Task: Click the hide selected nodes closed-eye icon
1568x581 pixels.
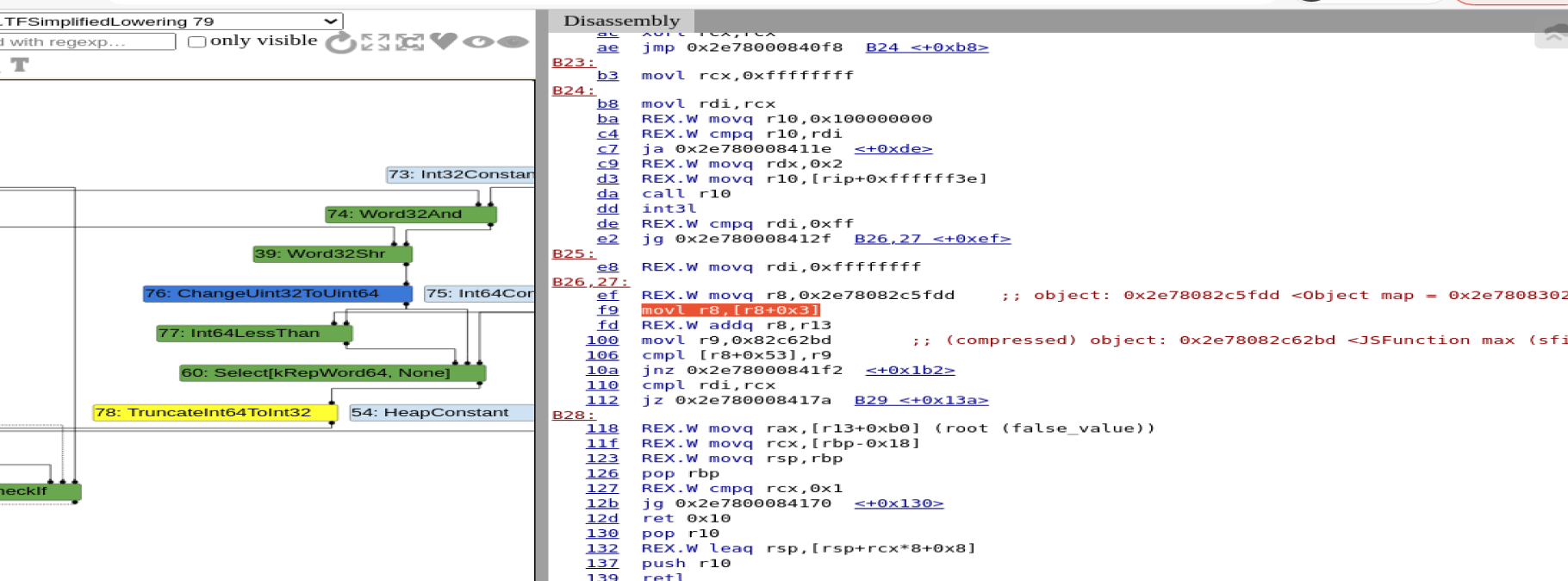Action: [x=513, y=41]
